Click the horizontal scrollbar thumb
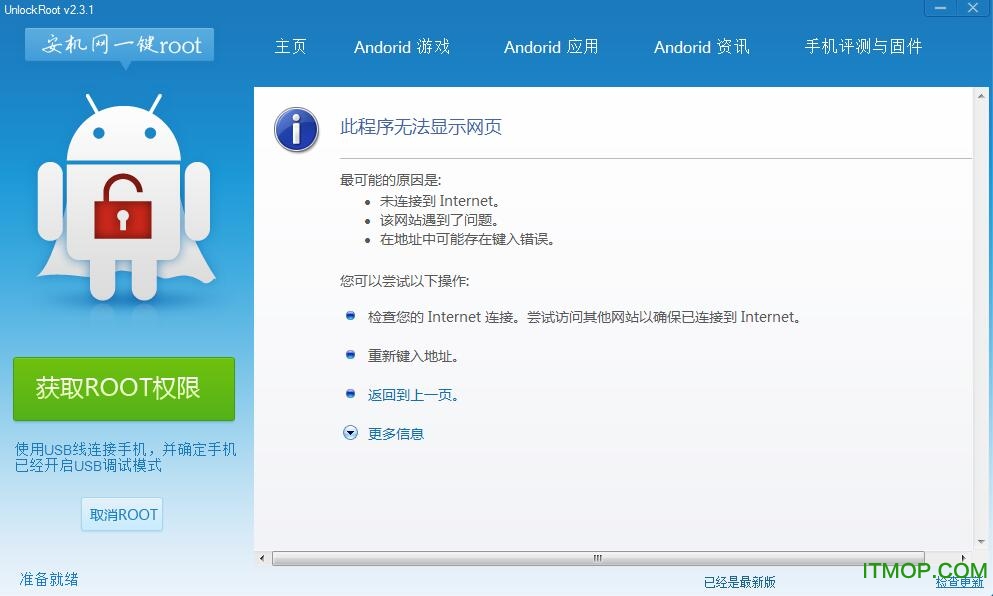Image resolution: width=993 pixels, height=596 pixels. (597, 558)
